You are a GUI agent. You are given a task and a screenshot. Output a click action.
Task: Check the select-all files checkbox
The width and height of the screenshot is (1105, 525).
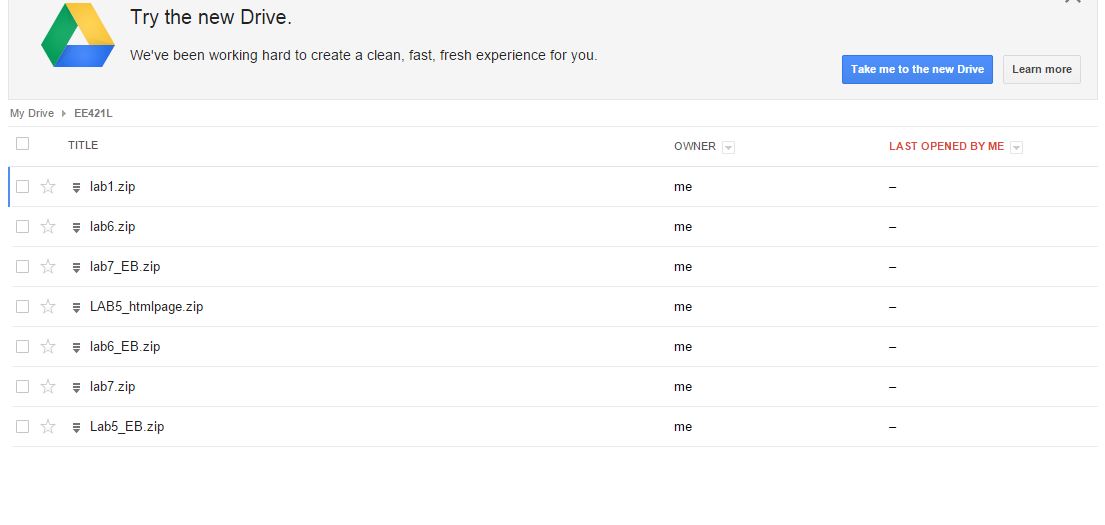pyautogui.click(x=23, y=144)
